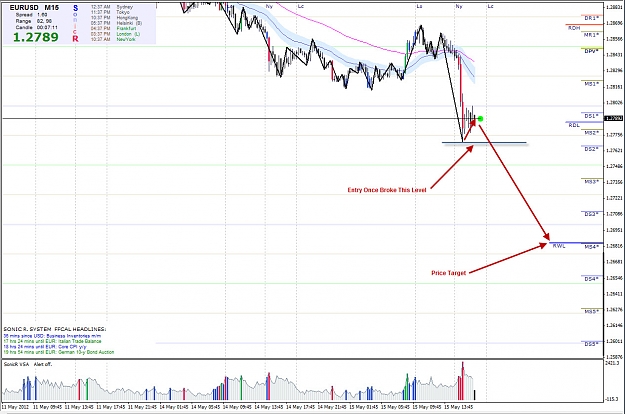Click the SonicR VSA indicator label
The height and width of the screenshot is (414, 625).
tap(16, 364)
